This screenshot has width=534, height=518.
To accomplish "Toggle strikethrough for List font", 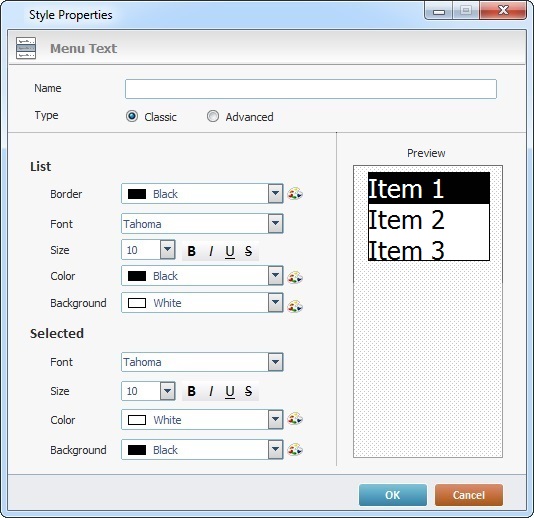I will 248,251.
